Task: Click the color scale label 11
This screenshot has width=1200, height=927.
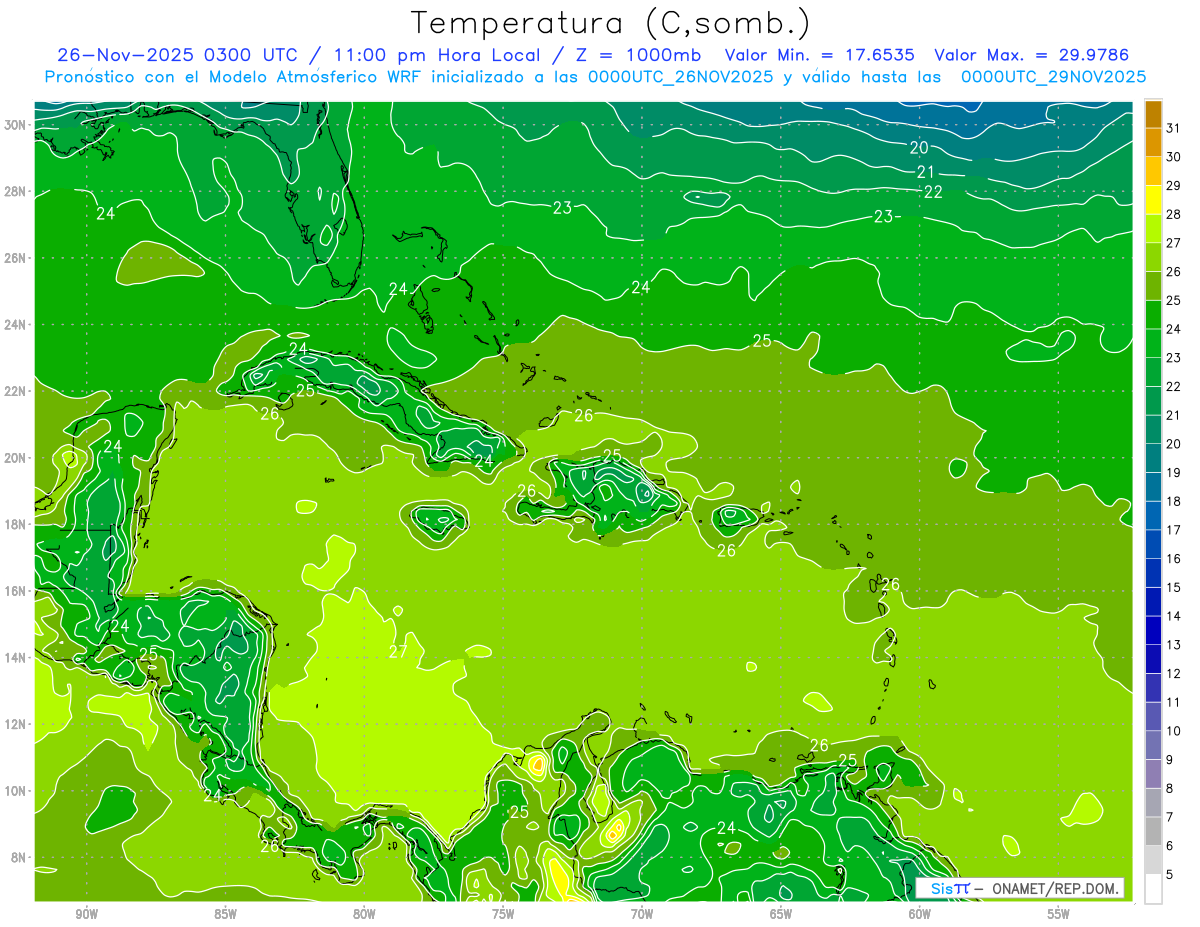Action: [x=1174, y=702]
